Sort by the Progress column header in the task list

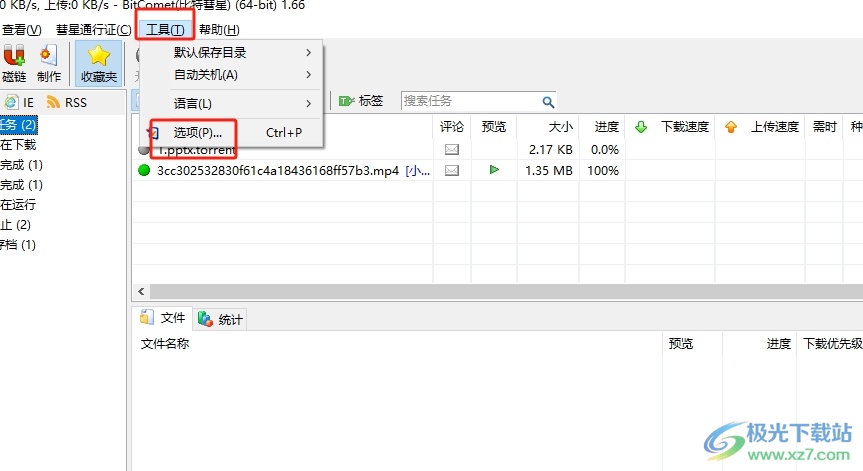pos(603,127)
